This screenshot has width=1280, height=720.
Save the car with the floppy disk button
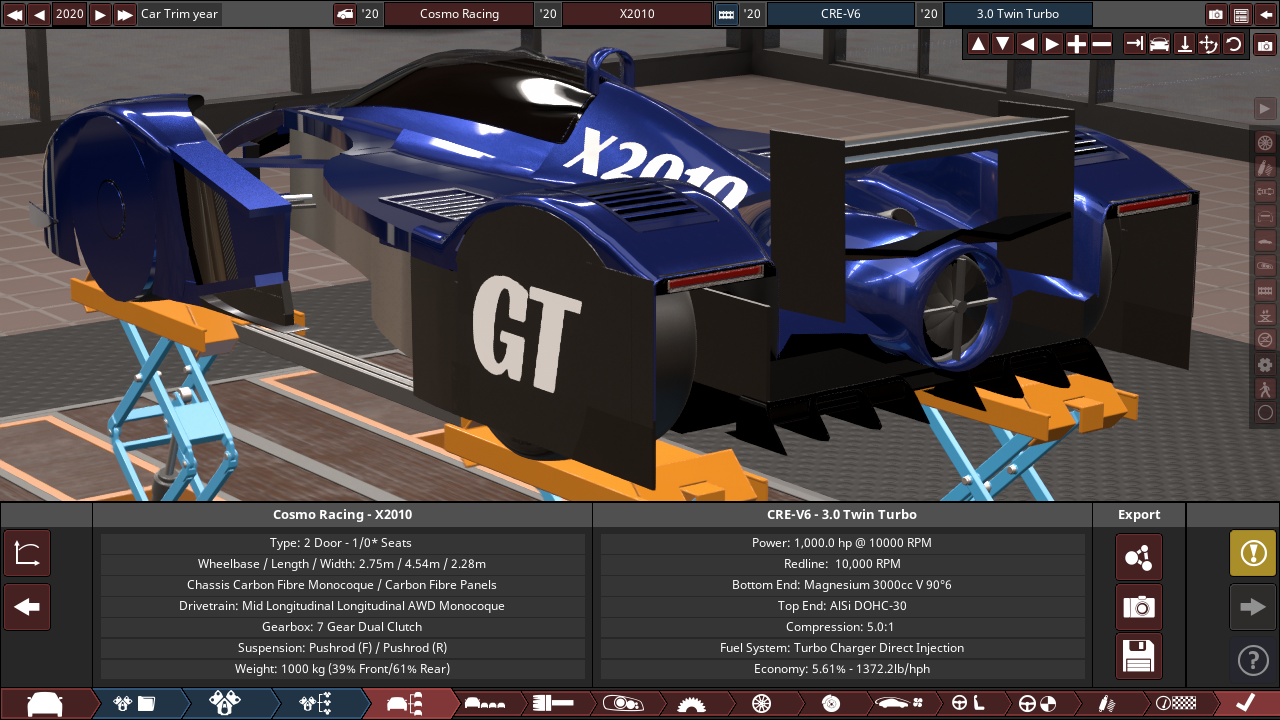[1139, 657]
